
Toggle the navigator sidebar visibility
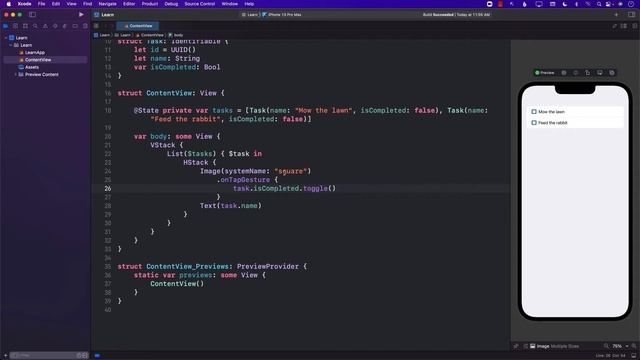point(32,14)
